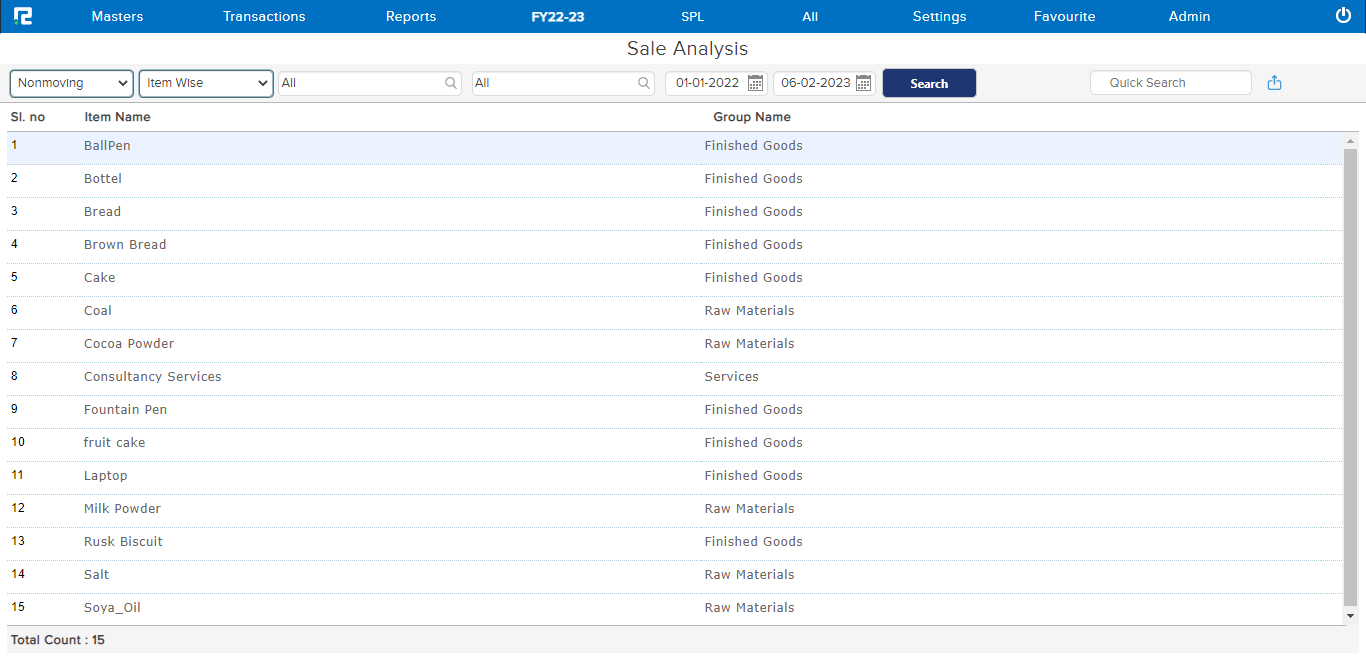This screenshot has height=657, width=1366.
Task: Click the export share icon
Action: (x=1274, y=83)
